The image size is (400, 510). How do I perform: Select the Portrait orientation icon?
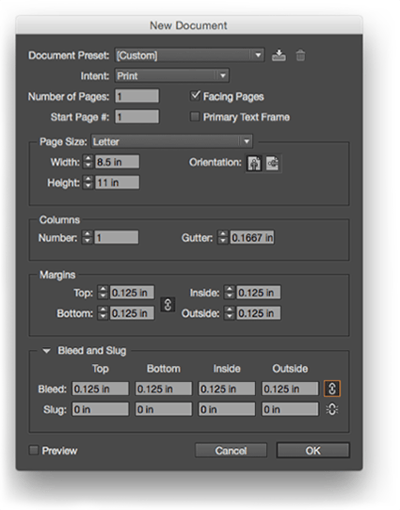254,163
